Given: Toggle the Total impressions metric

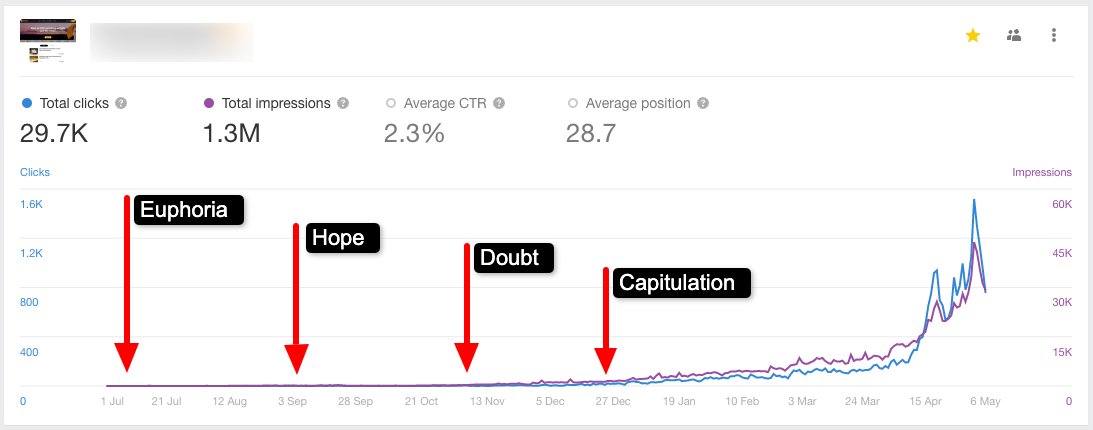Looking at the screenshot, I should pyautogui.click(x=267, y=103).
